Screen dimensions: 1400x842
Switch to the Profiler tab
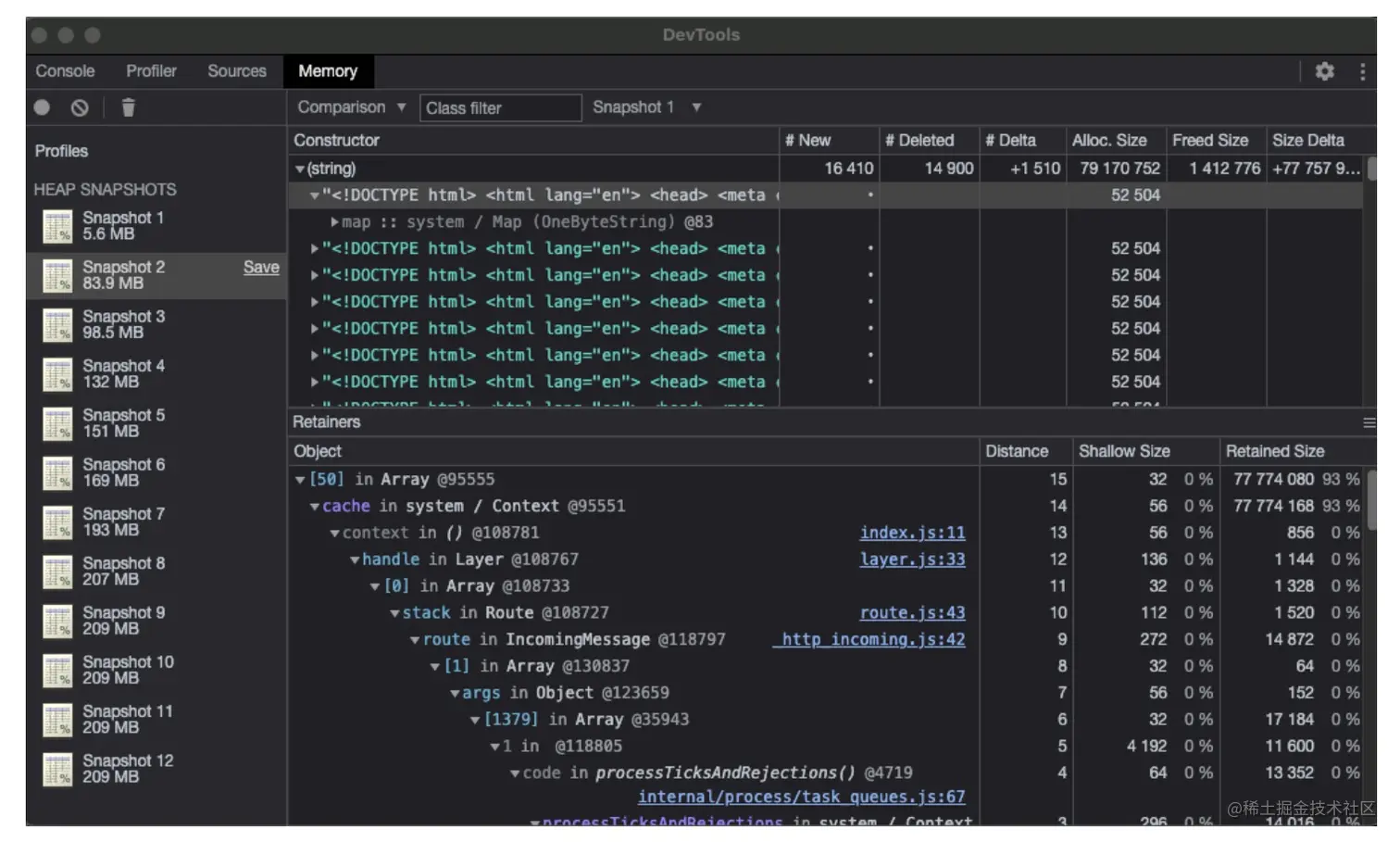151,71
